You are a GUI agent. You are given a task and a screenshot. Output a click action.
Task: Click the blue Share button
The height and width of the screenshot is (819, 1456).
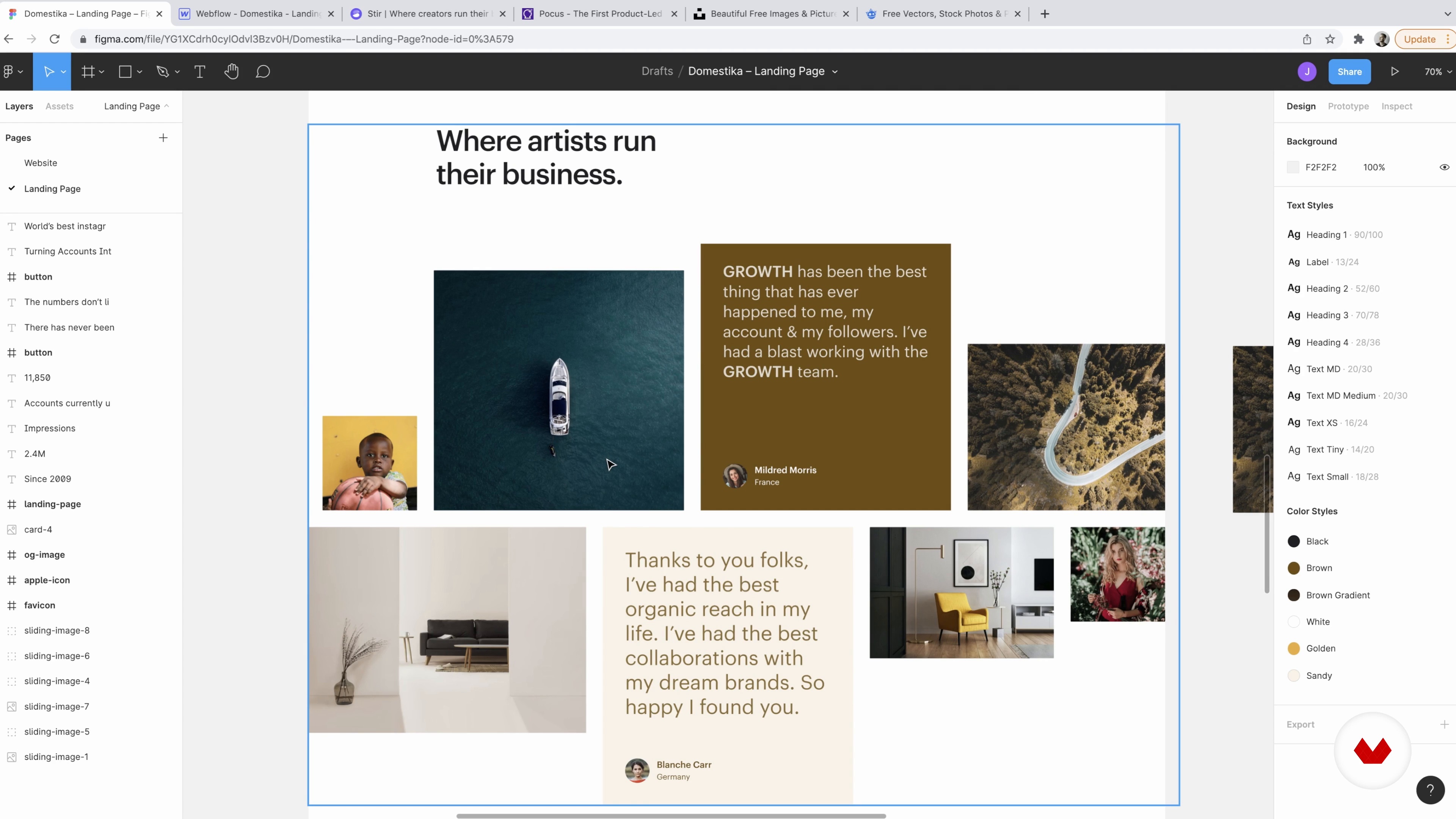1349,72
